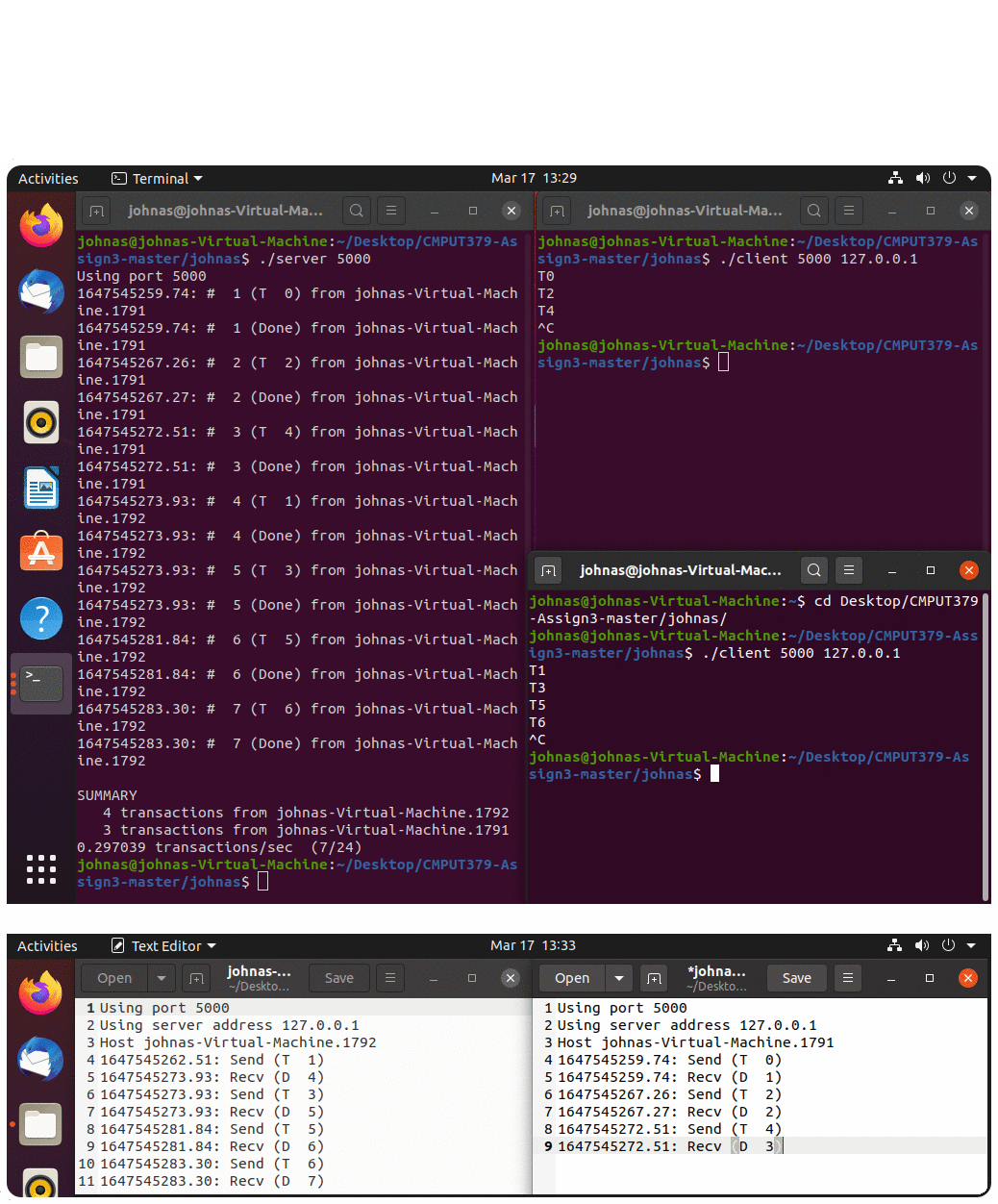The height and width of the screenshot is (1204, 998).
Task: Click the editor line '1647545272.51: Recv (D 3)'
Action: (x=670, y=1146)
